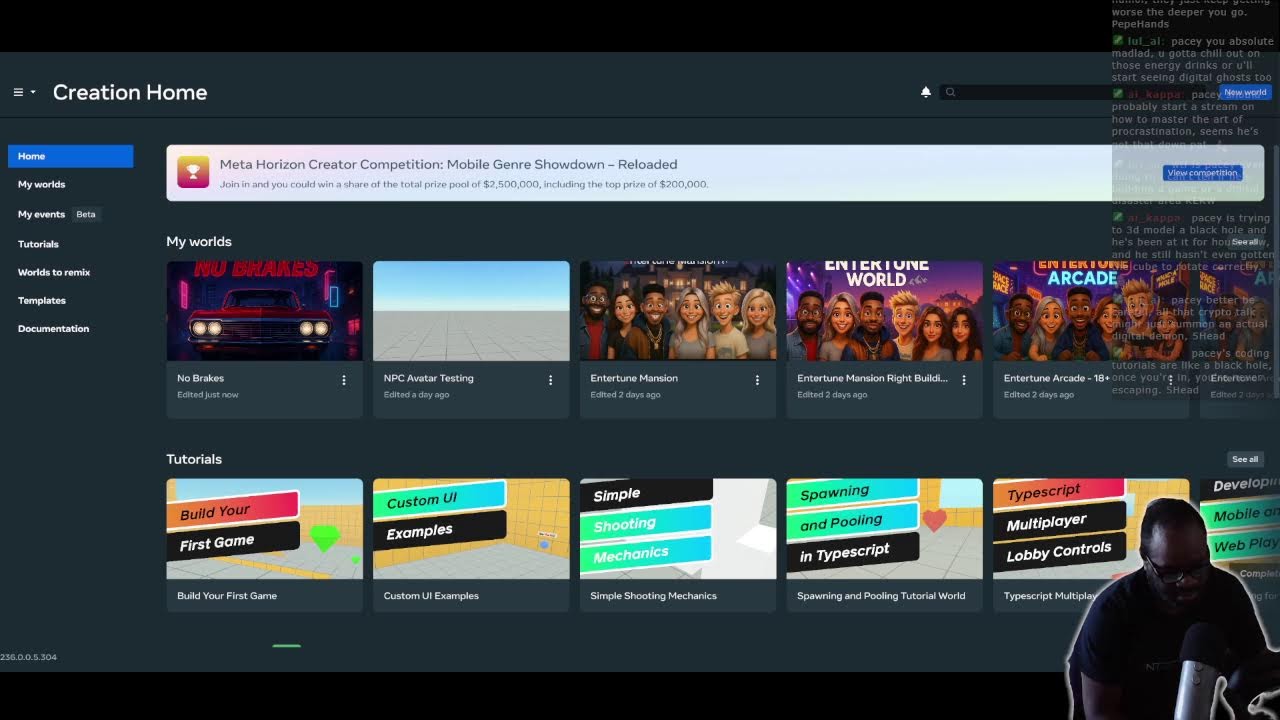The height and width of the screenshot is (720, 1280).
Task: Open the Entertune Mansion thumbnail
Action: tap(678, 311)
